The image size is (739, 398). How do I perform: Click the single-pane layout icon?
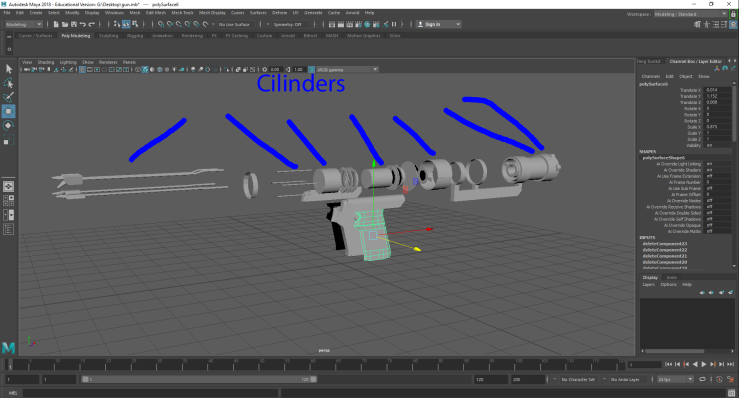point(8,187)
